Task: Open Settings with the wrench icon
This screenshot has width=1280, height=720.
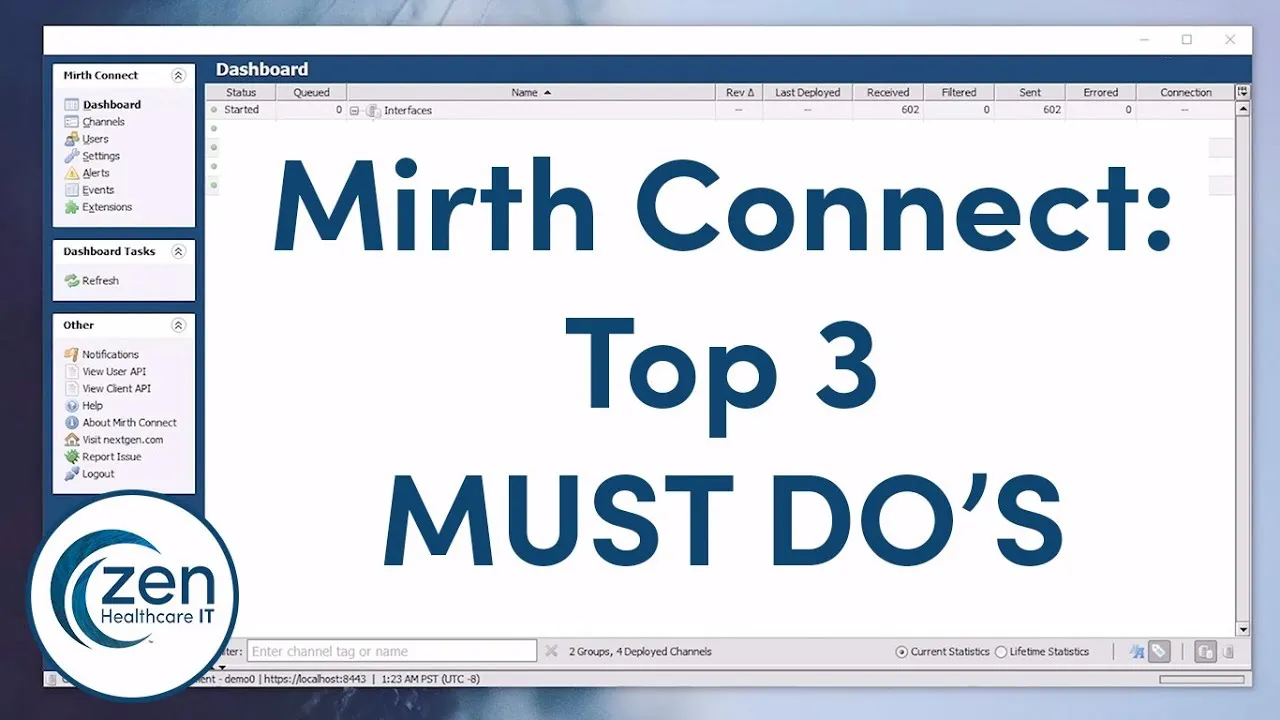Action: (x=72, y=156)
